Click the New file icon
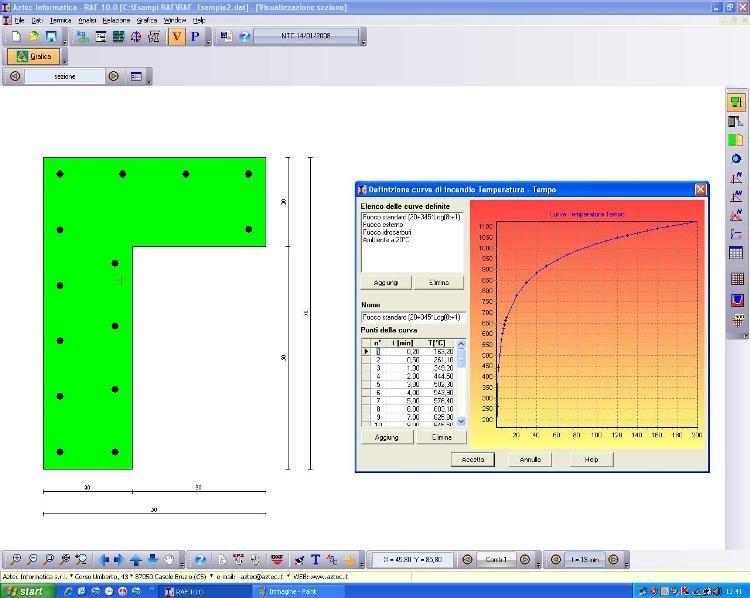Image resolution: width=750 pixels, height=598 pixels. 16,37
